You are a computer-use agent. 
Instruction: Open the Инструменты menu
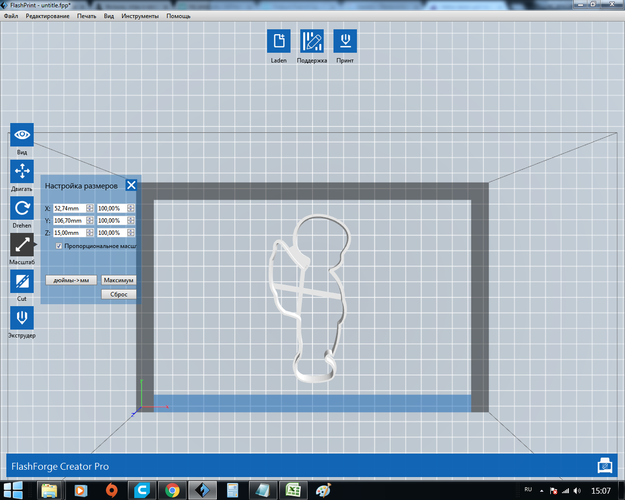coord(140,16)
